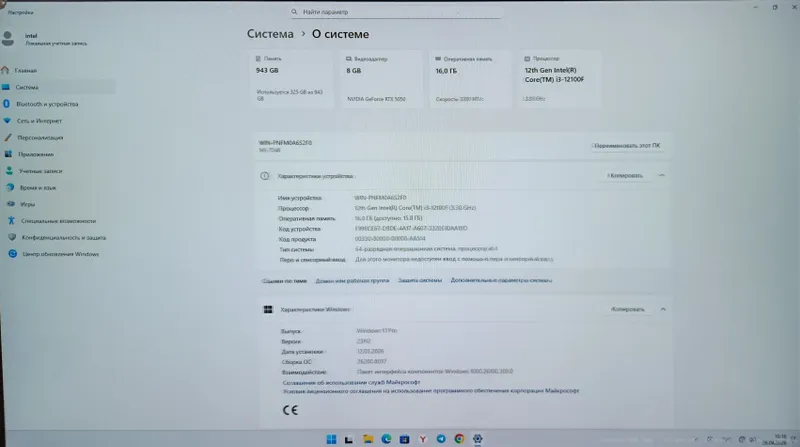
Task: Open Домен или рабочая группа link
Action: pyautogui.click(x=352, y=281)
